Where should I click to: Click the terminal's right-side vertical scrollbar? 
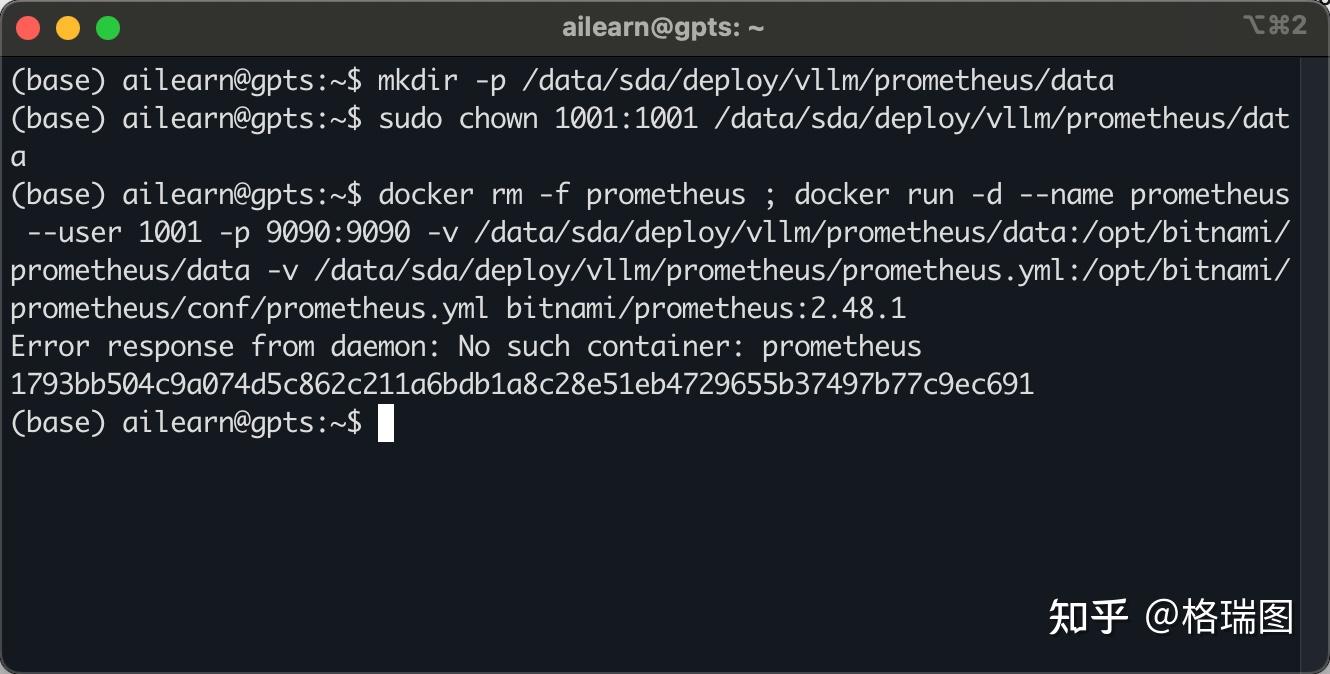point(1313,360)
